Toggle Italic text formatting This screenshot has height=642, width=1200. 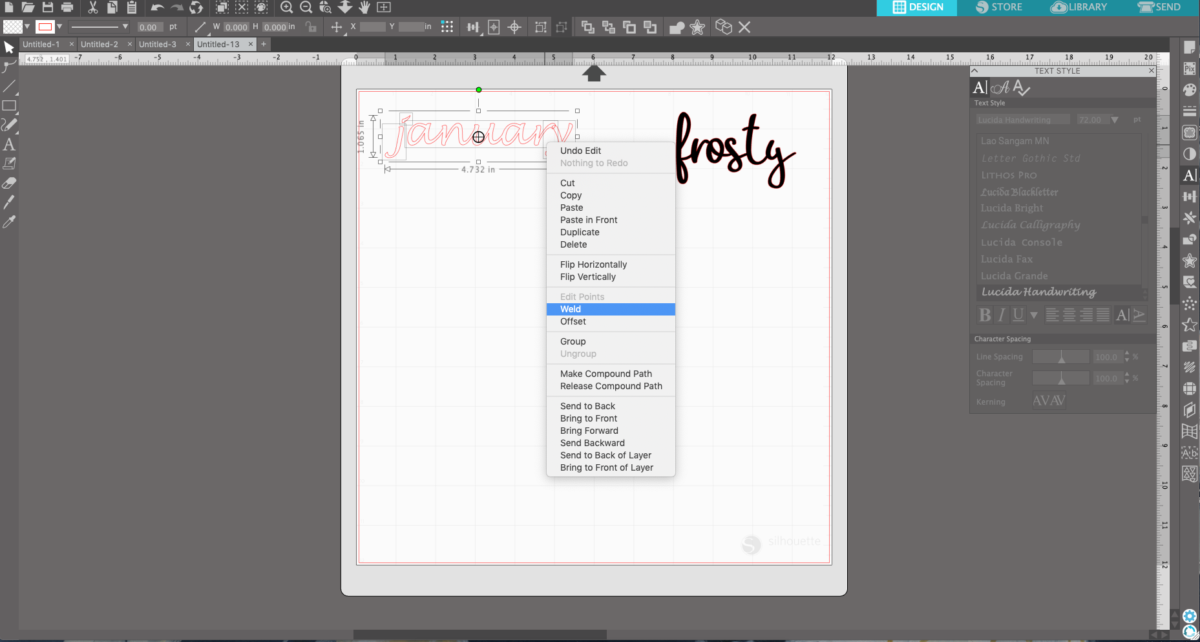click(1001, 315)
